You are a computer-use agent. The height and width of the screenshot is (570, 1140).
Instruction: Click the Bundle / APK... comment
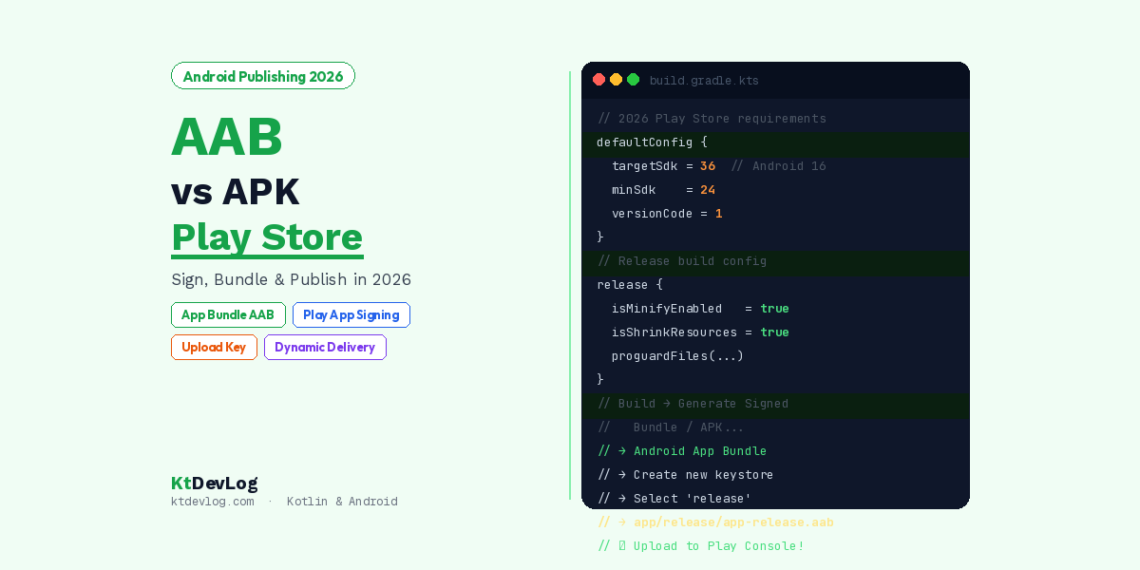[x=670, y=428]
